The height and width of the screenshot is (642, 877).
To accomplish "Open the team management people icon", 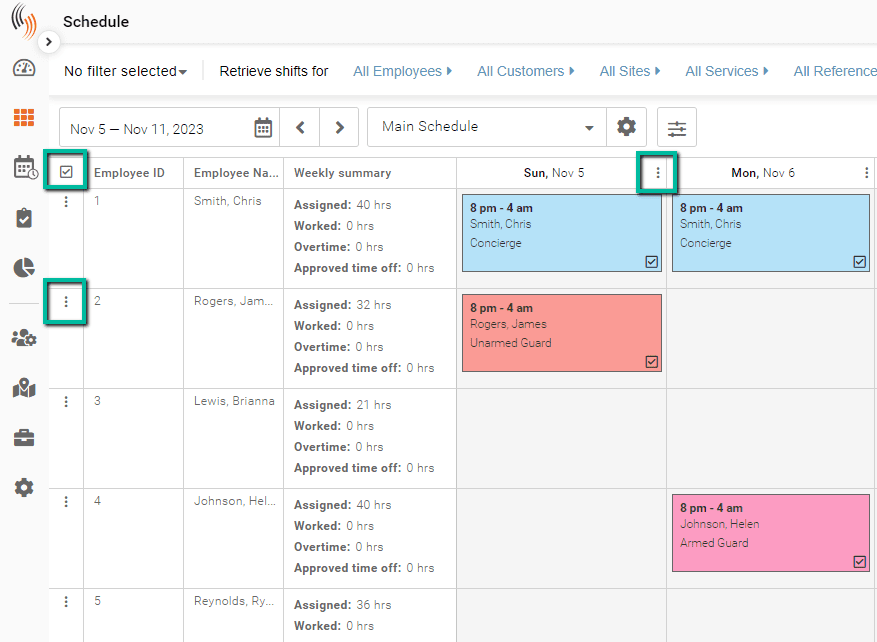I will tap(24, 337).
